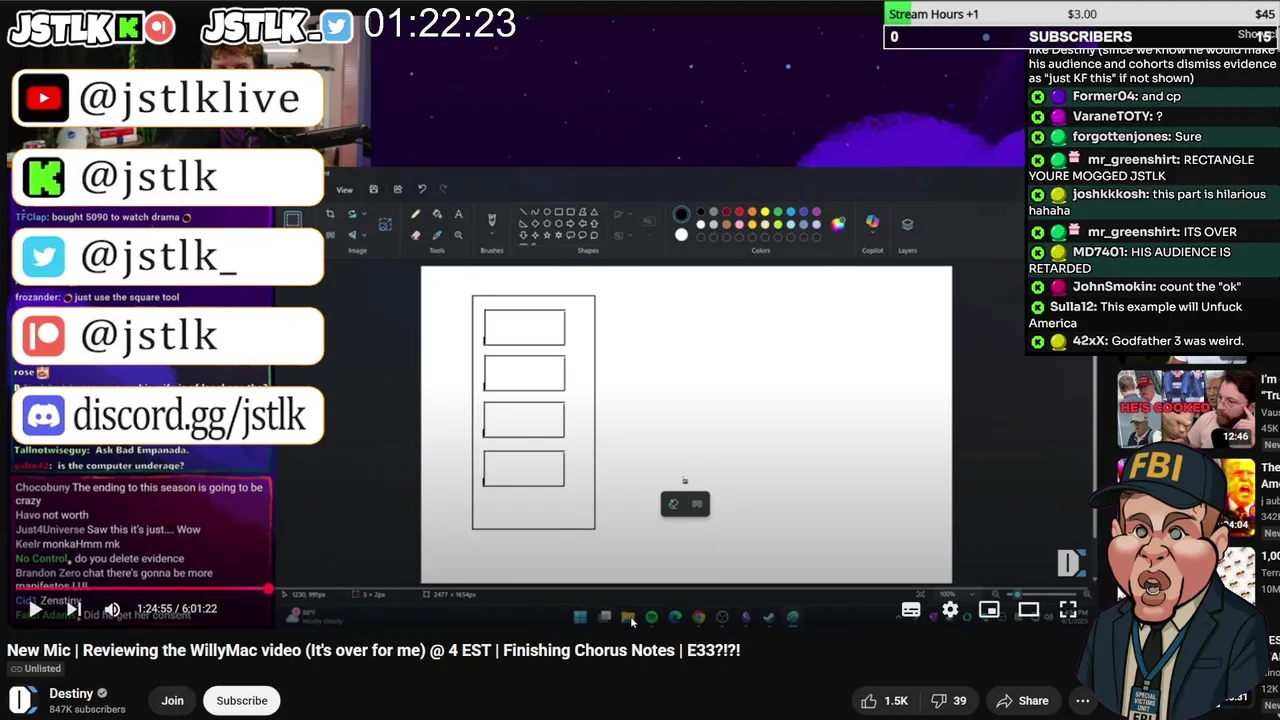
Task: Pick the red color in palette
Action: pyautogui.click(x=739, y=212)
